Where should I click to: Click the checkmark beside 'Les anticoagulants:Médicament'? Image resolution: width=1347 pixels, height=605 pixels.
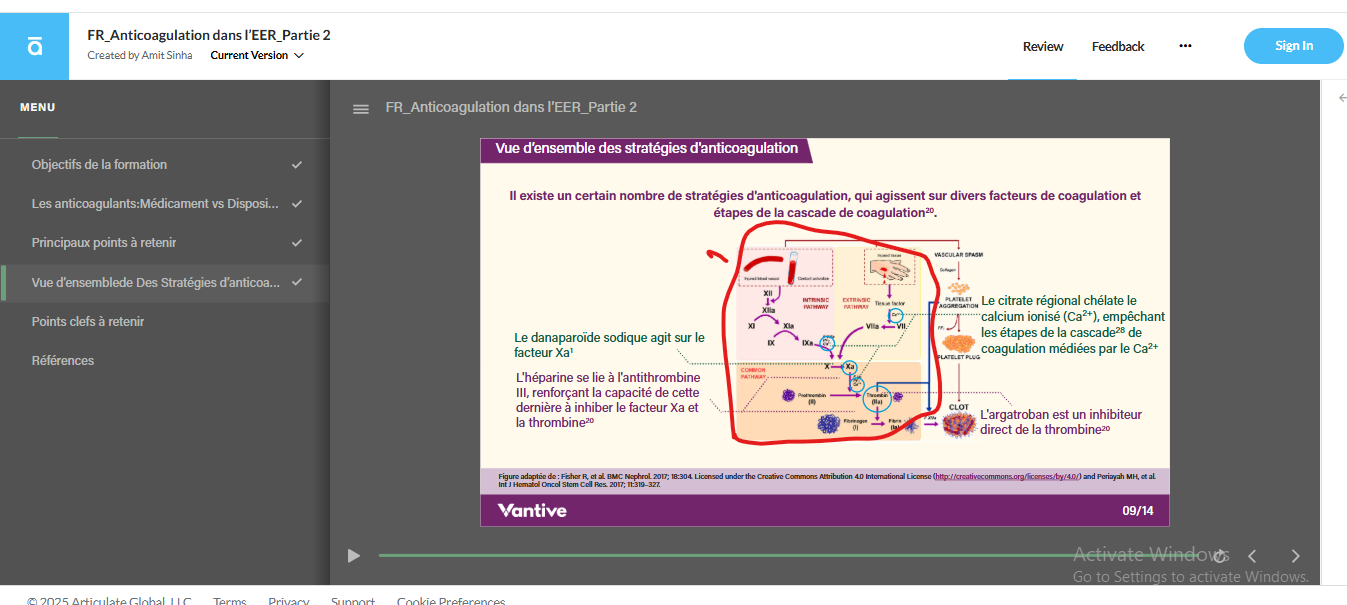pyautogui.click(x=297, y=204)
